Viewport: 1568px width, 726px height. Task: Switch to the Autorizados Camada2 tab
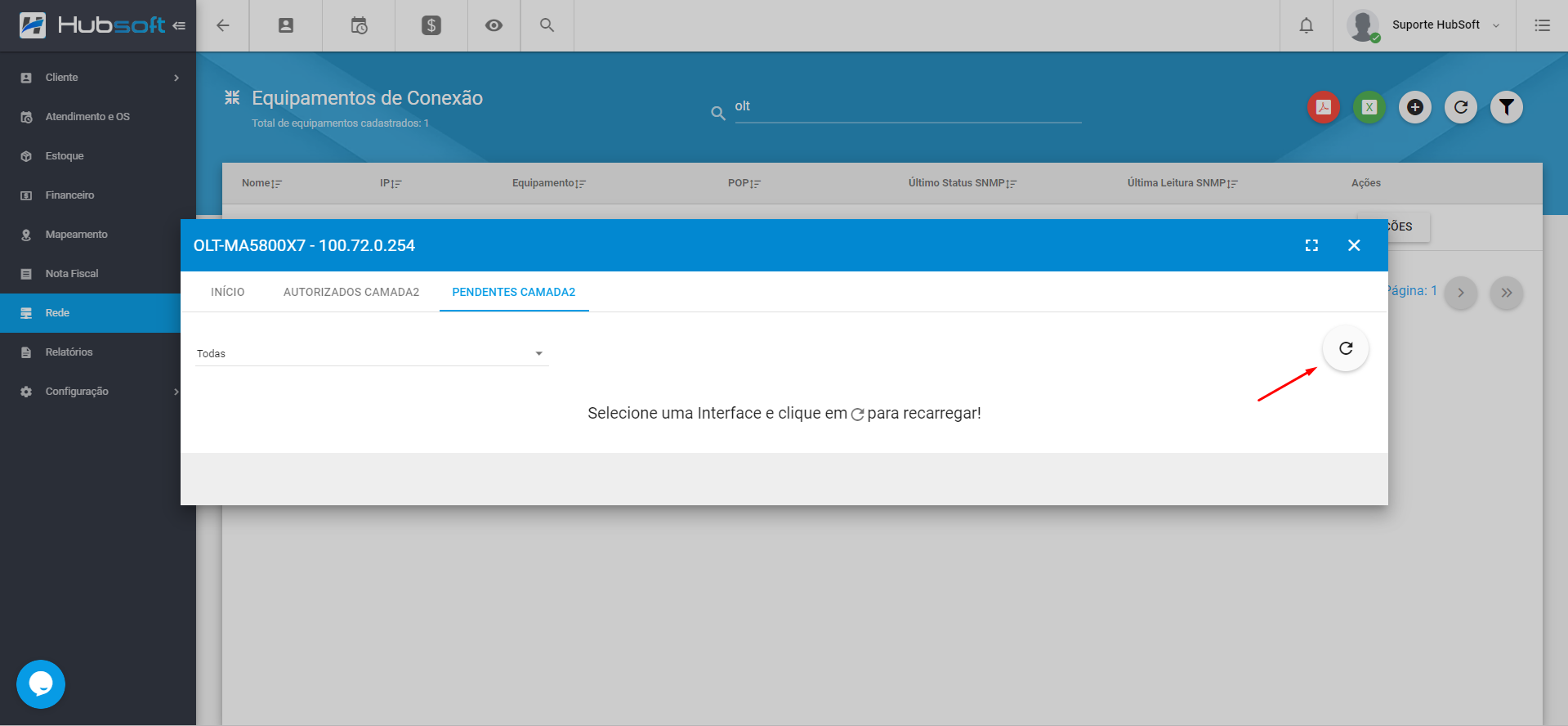(x=351, y=292)
